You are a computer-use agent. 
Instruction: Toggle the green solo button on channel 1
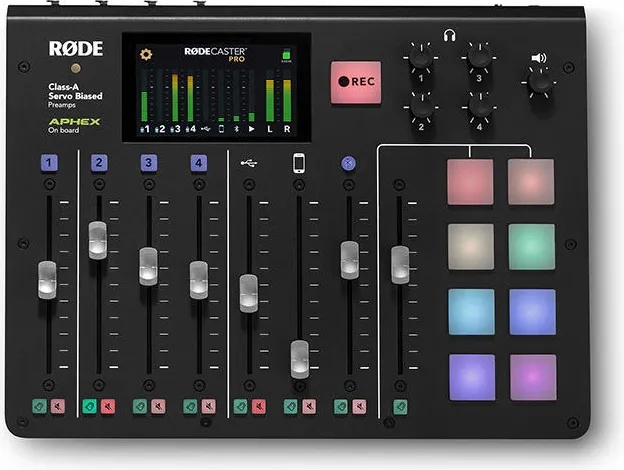coord(39,406)
